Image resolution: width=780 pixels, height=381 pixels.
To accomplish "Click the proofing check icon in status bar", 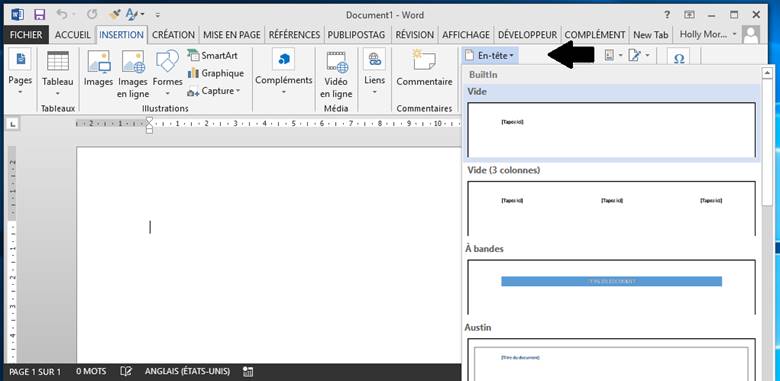I will click(x=126, y=372).
